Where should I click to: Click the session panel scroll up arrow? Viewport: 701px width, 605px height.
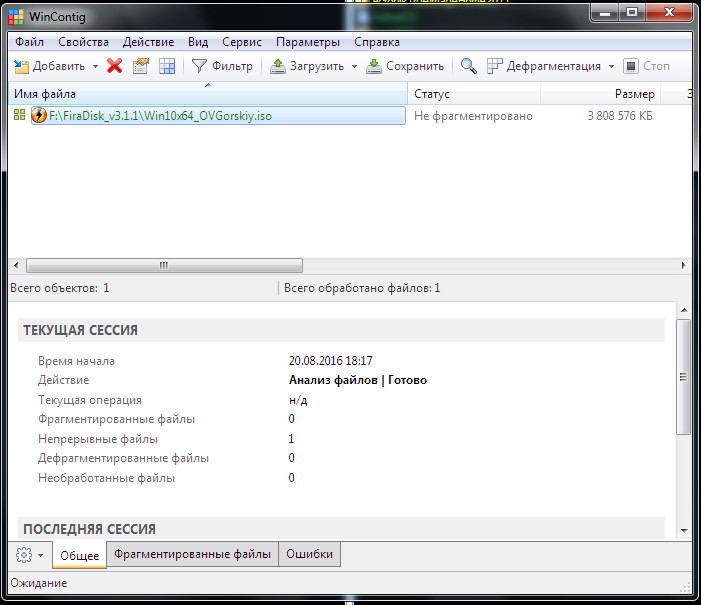click(684, 310)
